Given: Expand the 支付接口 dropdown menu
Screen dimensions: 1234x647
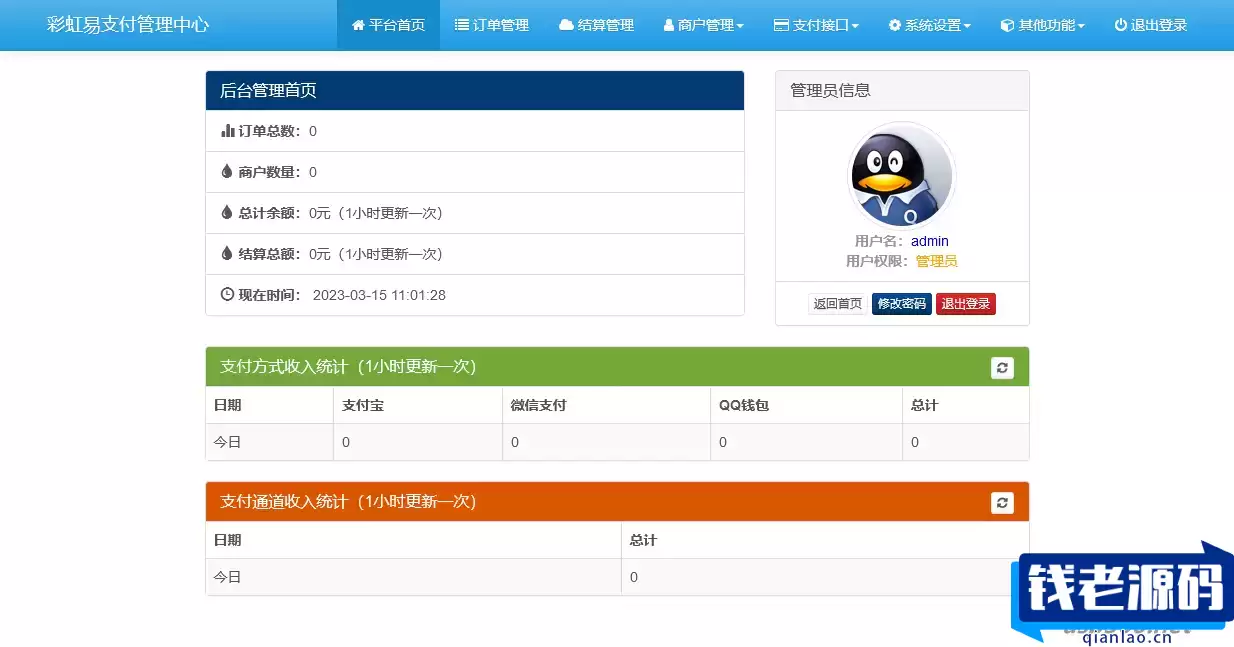Looking at the screenshot, I should coord(816,25).
